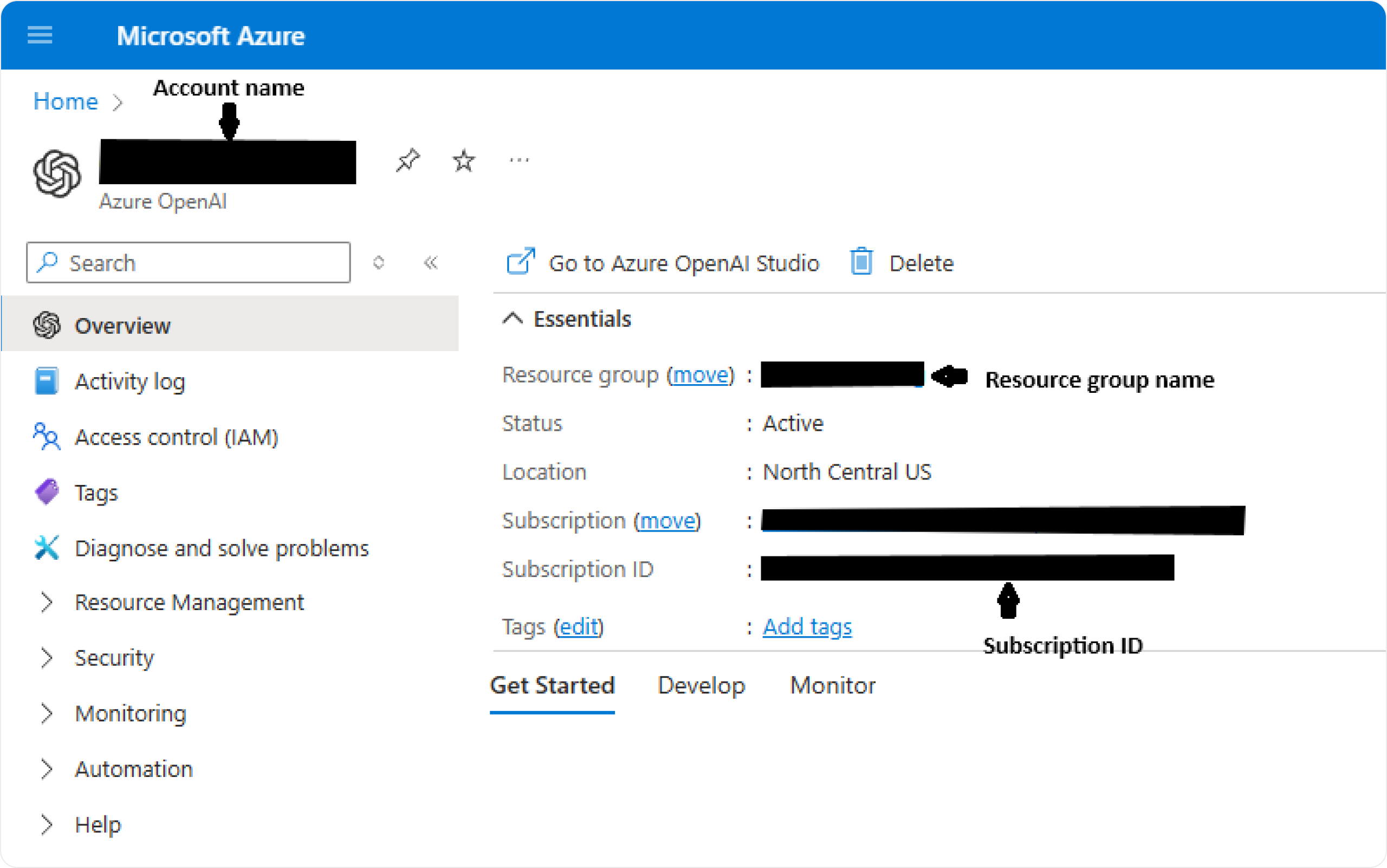The height and width of the screenshot is (868, 1387).
Task: Collapse sidebar using double-chevron icon
Action: 431,263
